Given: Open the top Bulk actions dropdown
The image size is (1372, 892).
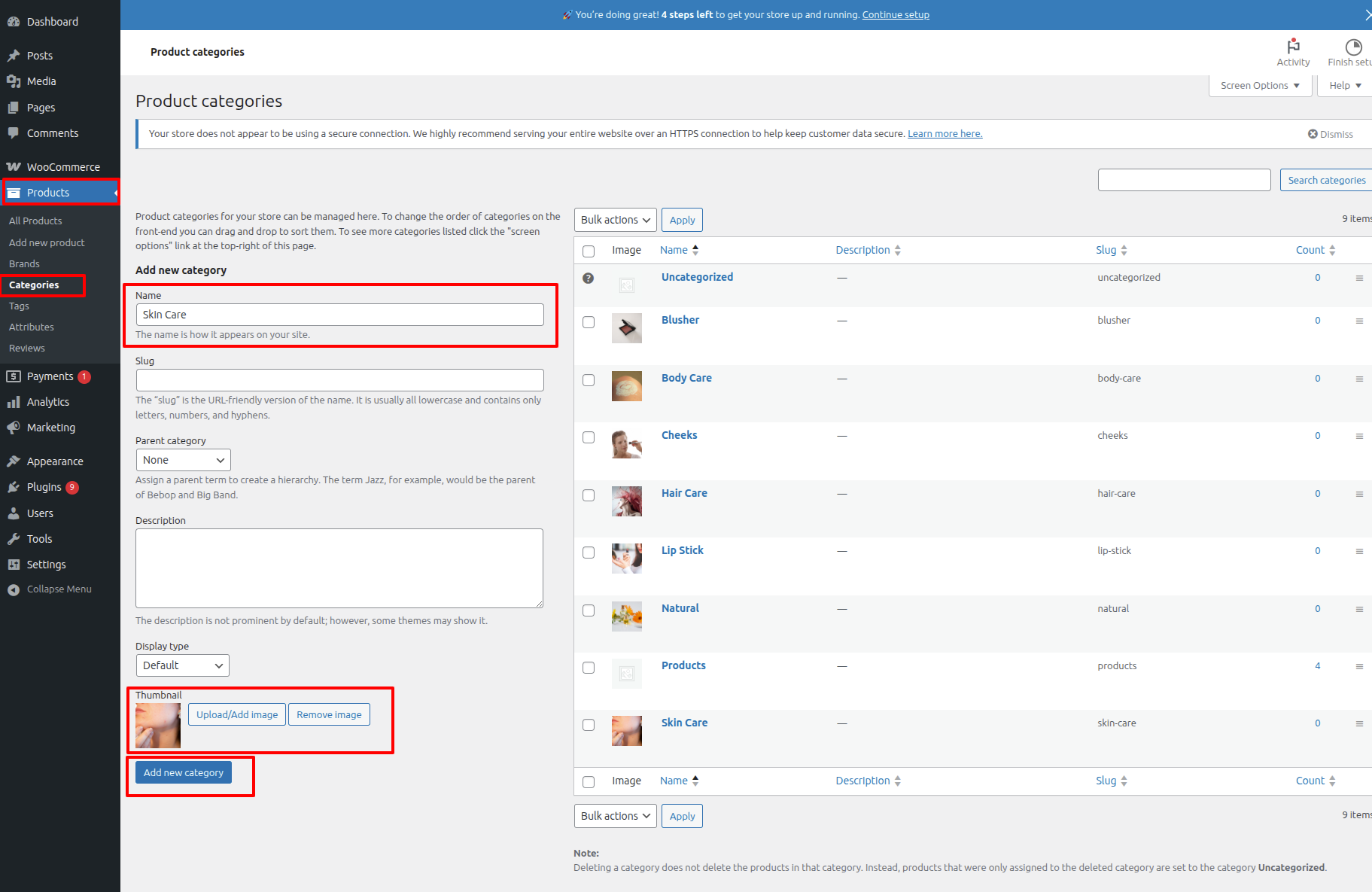Looking at the screenshot, I should point(615,220).
